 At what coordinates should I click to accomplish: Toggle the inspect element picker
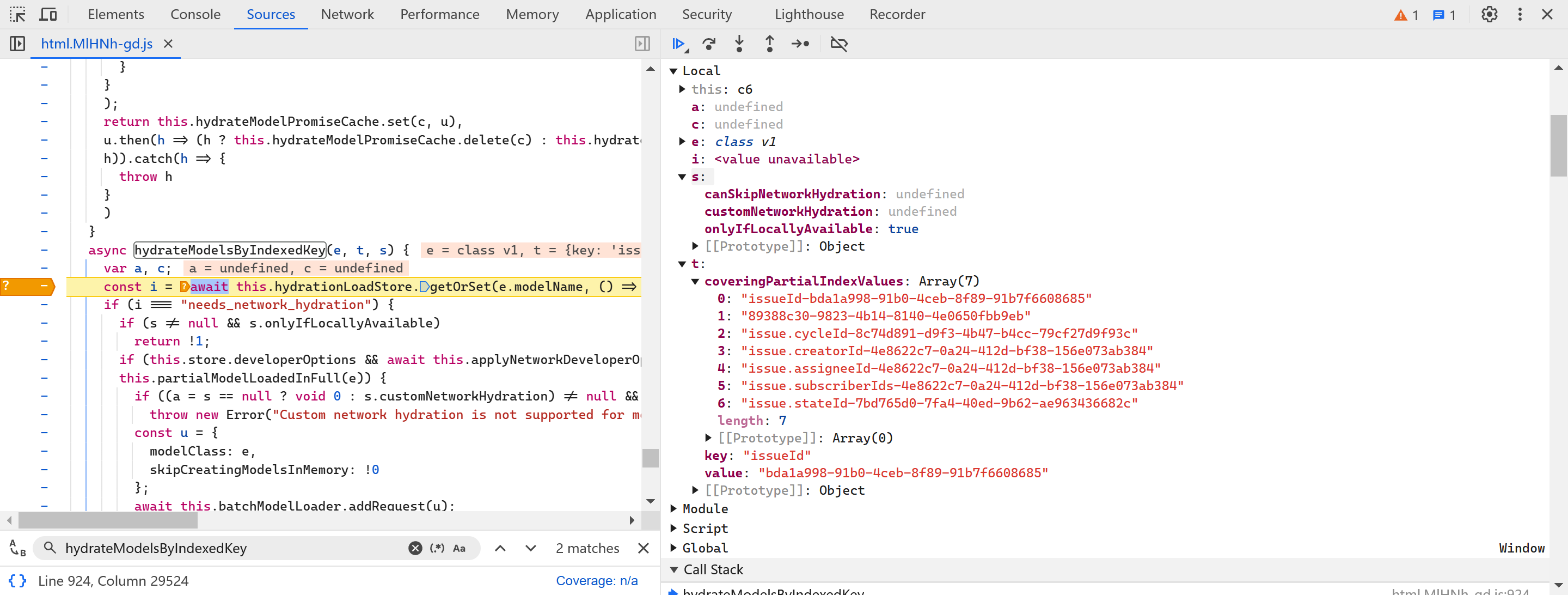pyautogui.click(x=17, y=14)
